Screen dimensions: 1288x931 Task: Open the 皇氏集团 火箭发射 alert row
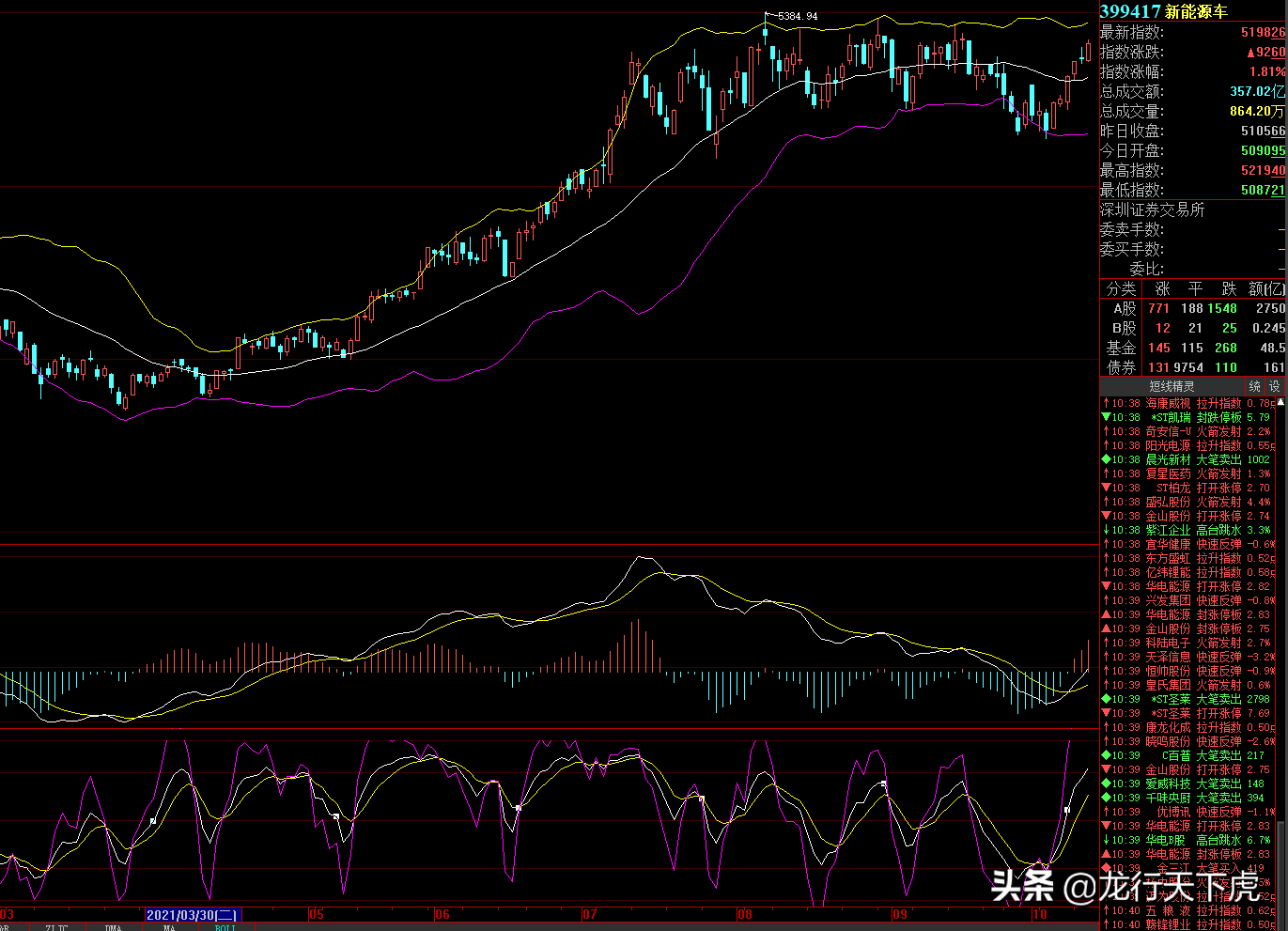pos(1188,685)
